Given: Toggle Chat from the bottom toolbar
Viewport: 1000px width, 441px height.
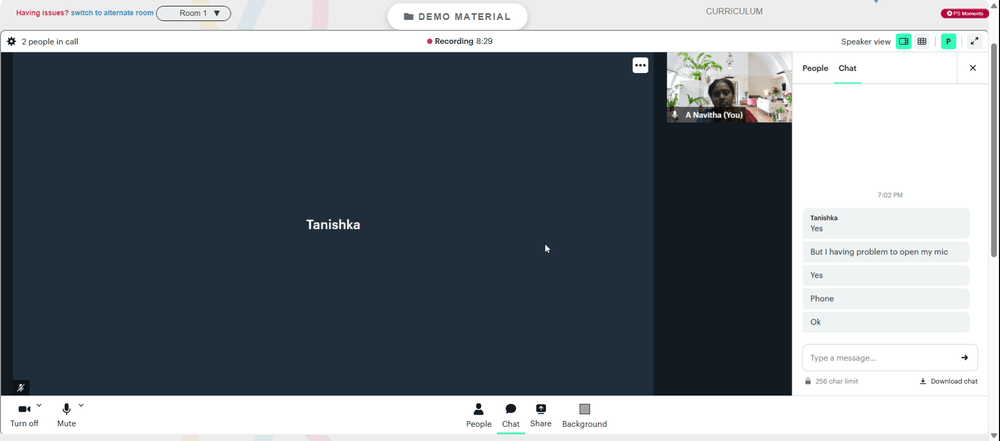Looking at the screenshot, I should click(511, 415).
